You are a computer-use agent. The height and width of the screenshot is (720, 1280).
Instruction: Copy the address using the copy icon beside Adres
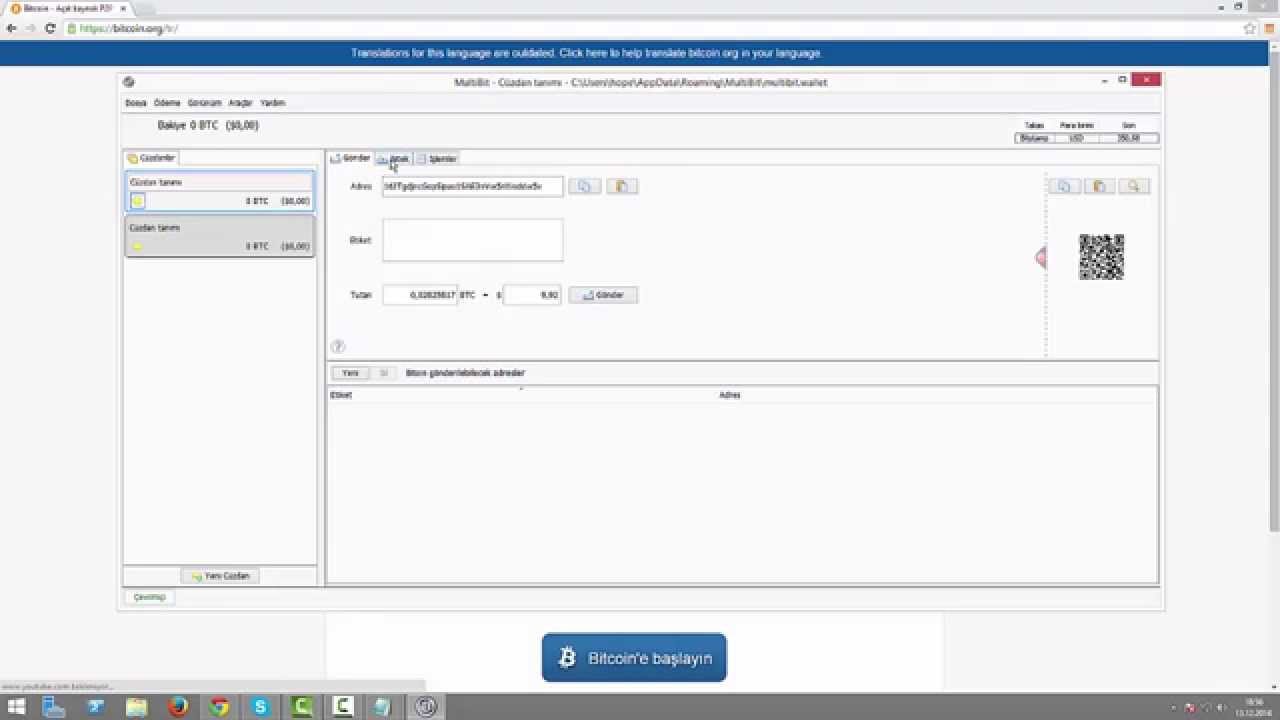click(585, 186)
